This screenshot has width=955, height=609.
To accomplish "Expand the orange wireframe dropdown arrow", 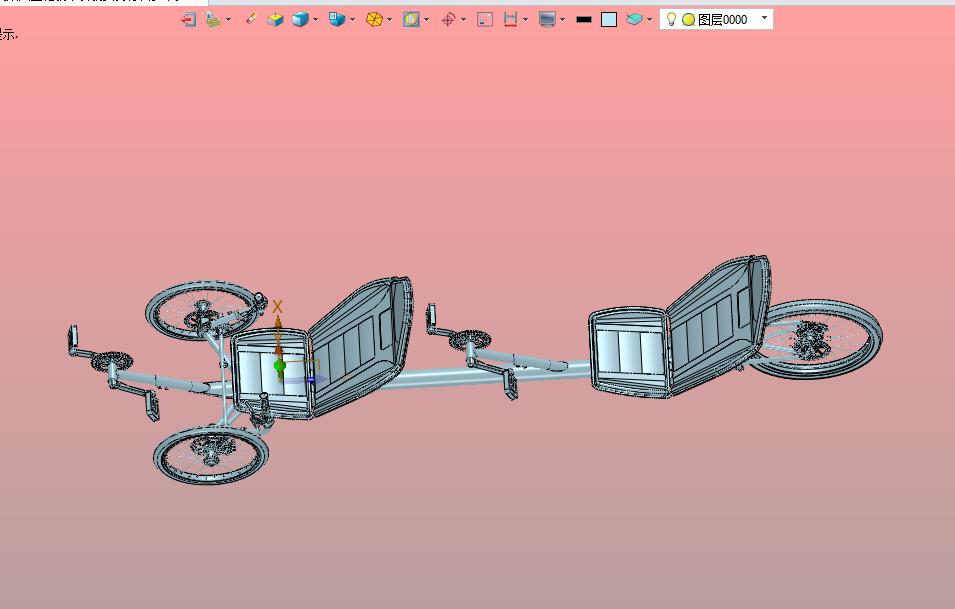I will pyautogui.click(x=390, y=19).
